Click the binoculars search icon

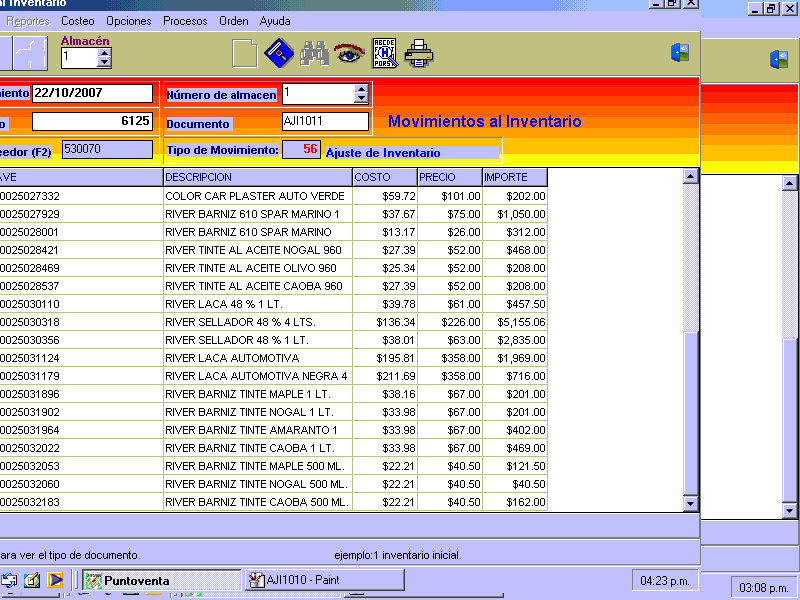(315, 53)
